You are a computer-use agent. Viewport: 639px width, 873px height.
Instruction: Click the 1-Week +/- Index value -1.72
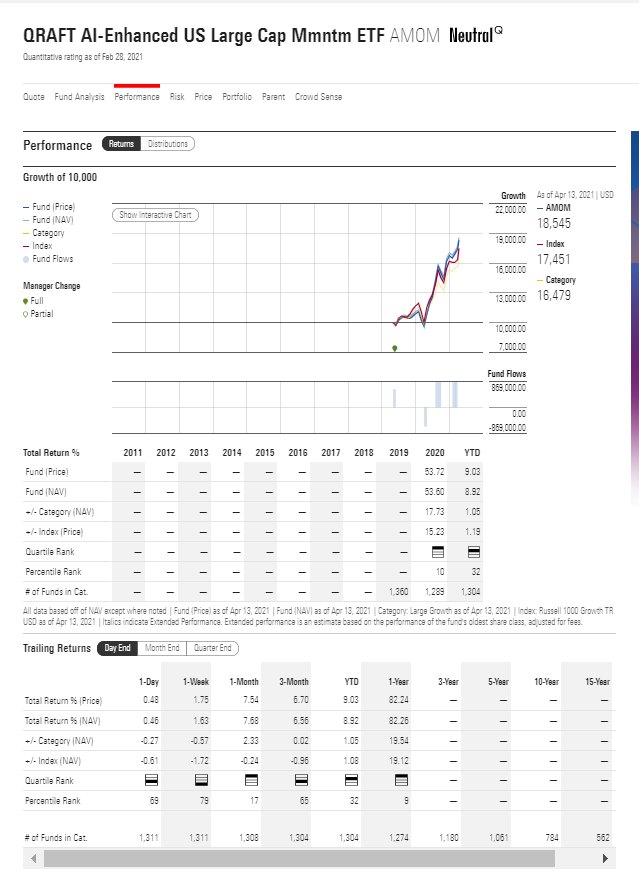pos(200,761)
